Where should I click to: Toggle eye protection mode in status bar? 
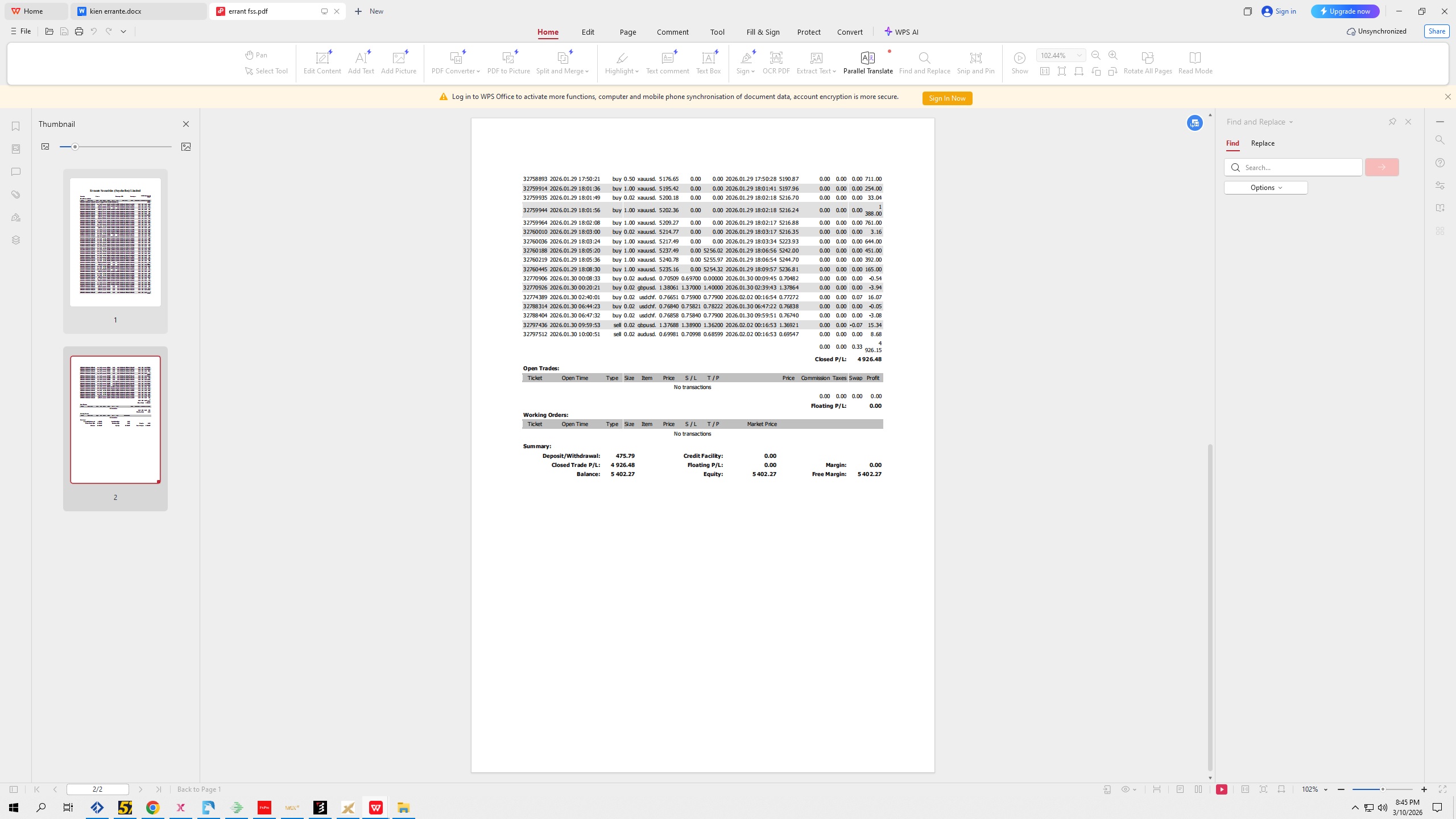[1126, 789]
